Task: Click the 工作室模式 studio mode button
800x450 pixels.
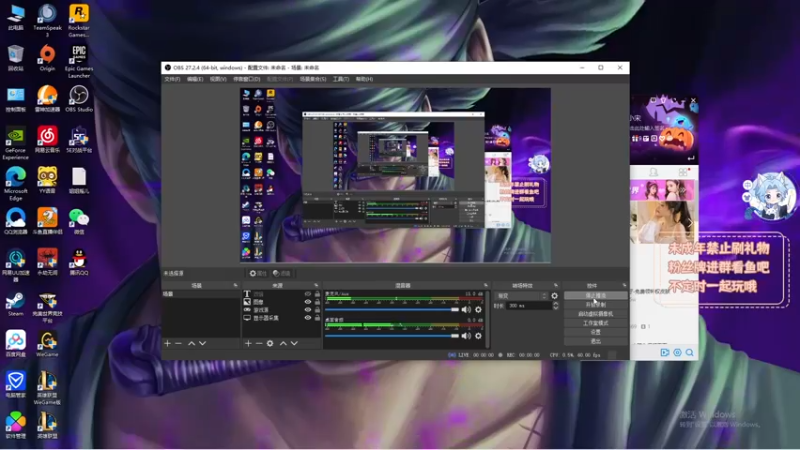Action: (595, 323)
